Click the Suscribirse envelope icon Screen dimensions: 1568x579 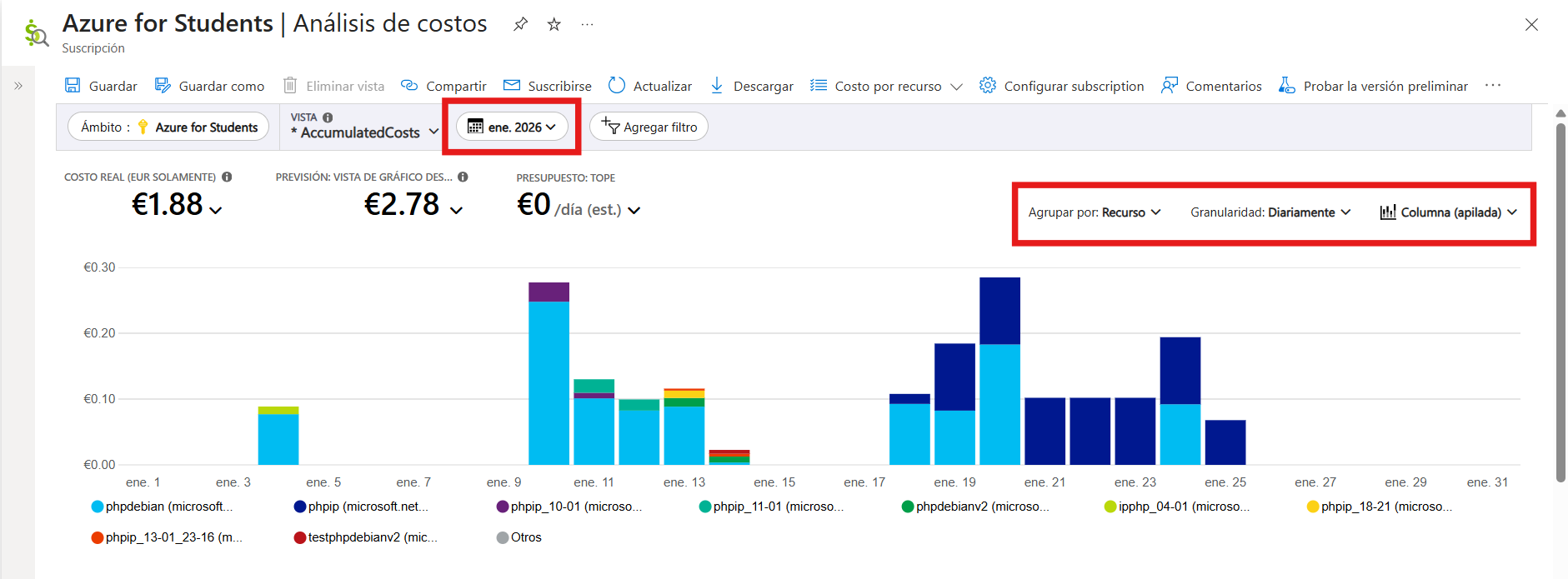coord(512,86)
